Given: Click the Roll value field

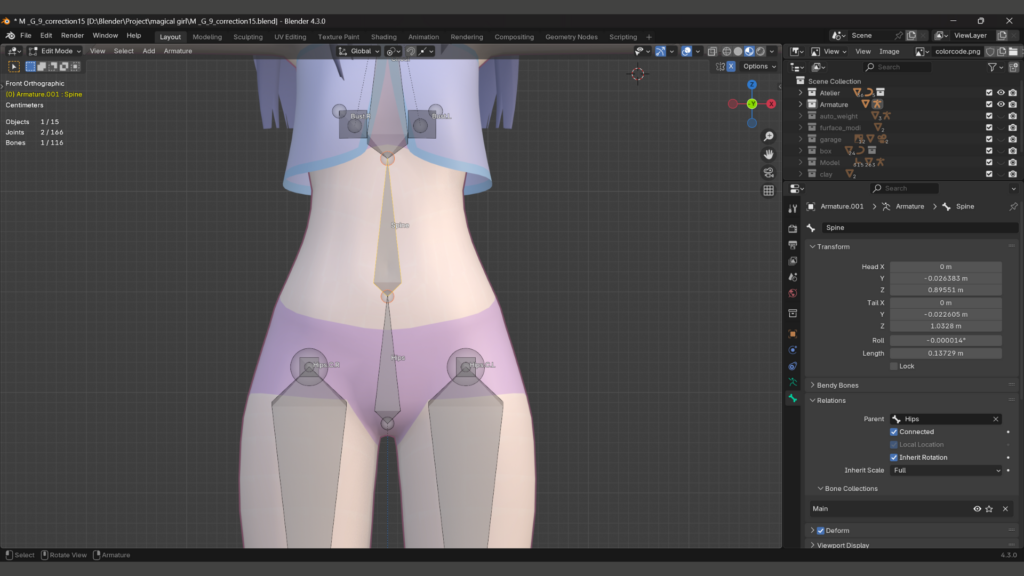Looking at the screenshot, I should [x=945, y=340].
